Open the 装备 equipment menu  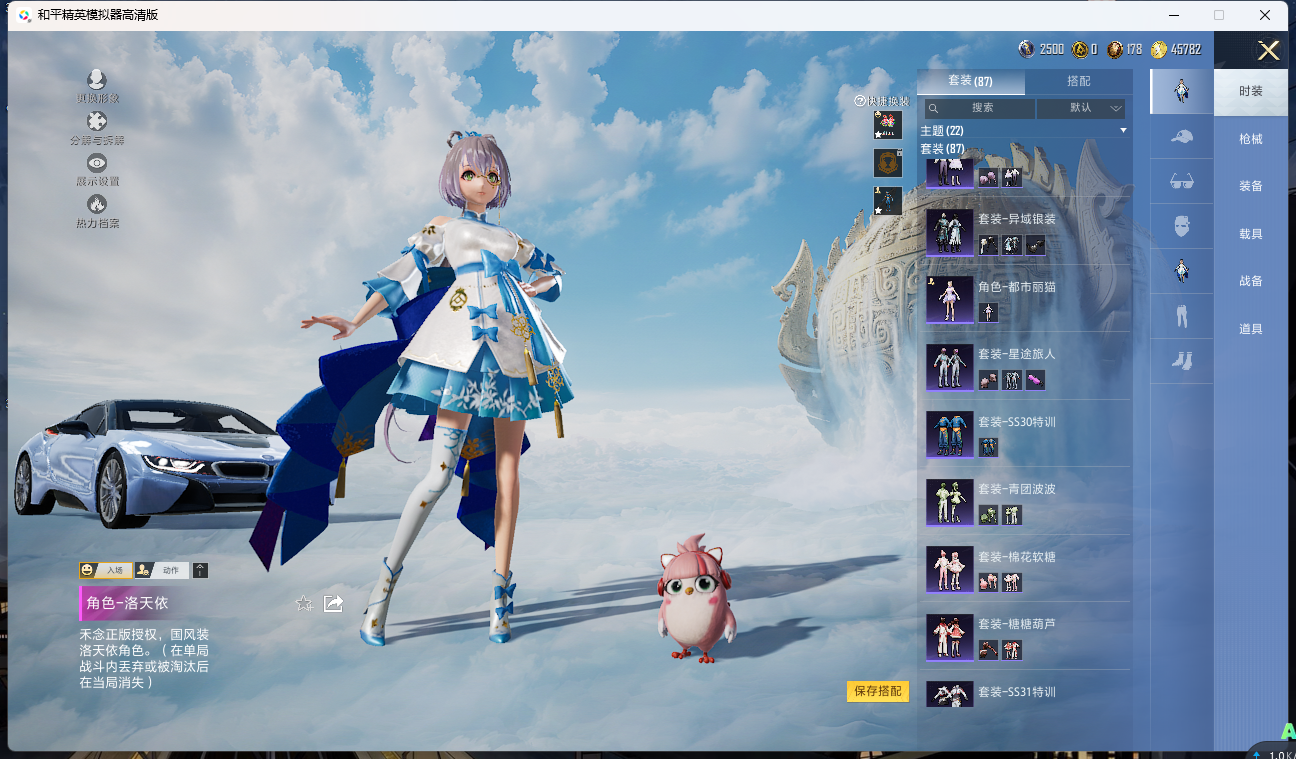pos(1250,186)
